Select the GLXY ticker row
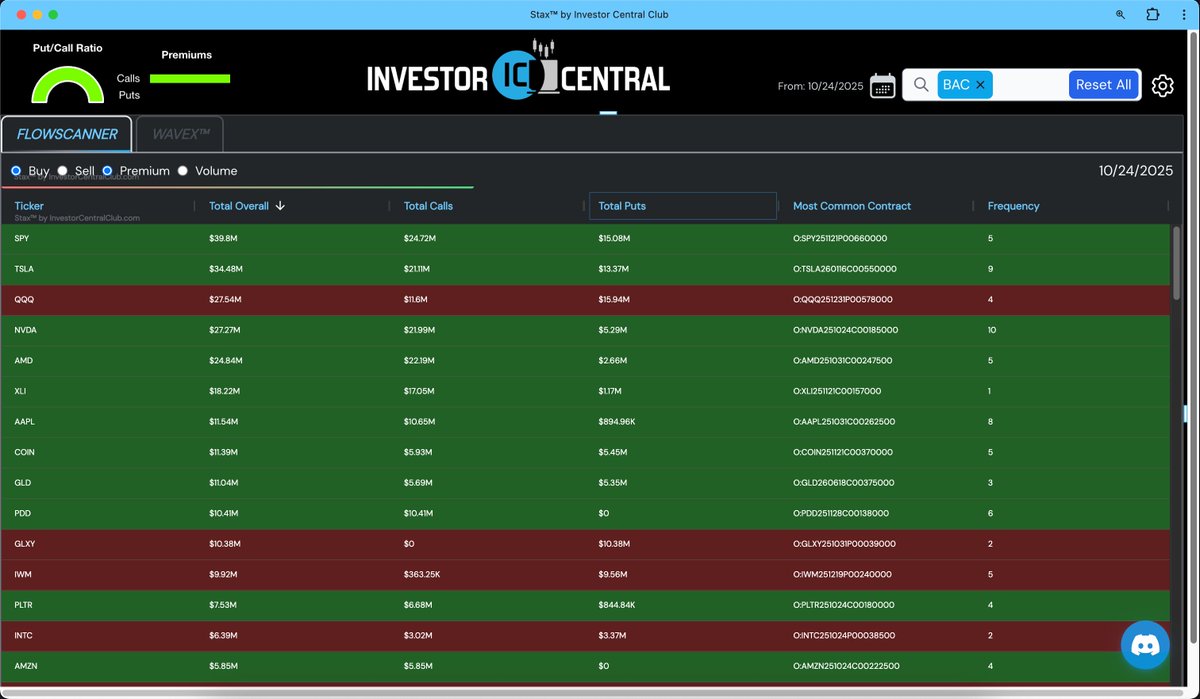1200x699 pixels. click(585, 544)
